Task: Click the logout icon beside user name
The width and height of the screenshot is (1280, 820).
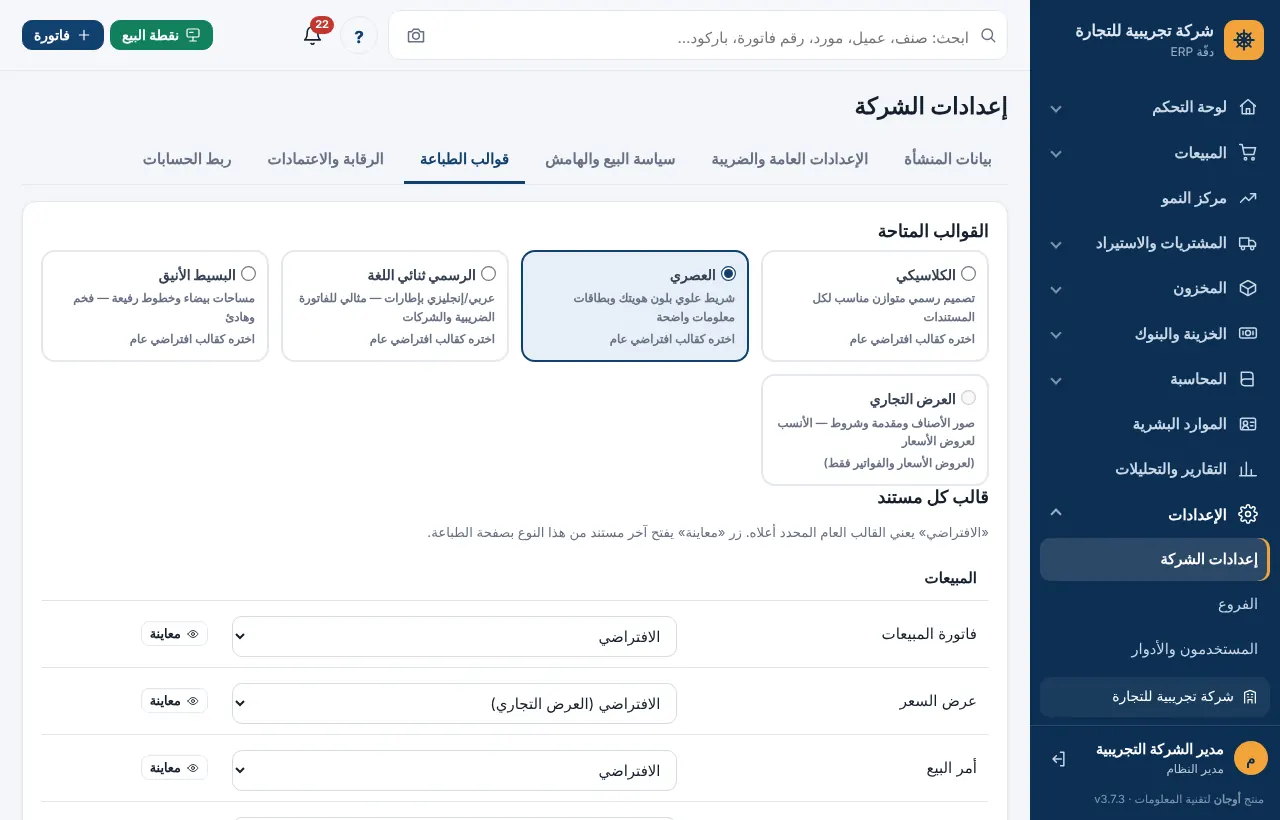Action: click(1058, 759)
